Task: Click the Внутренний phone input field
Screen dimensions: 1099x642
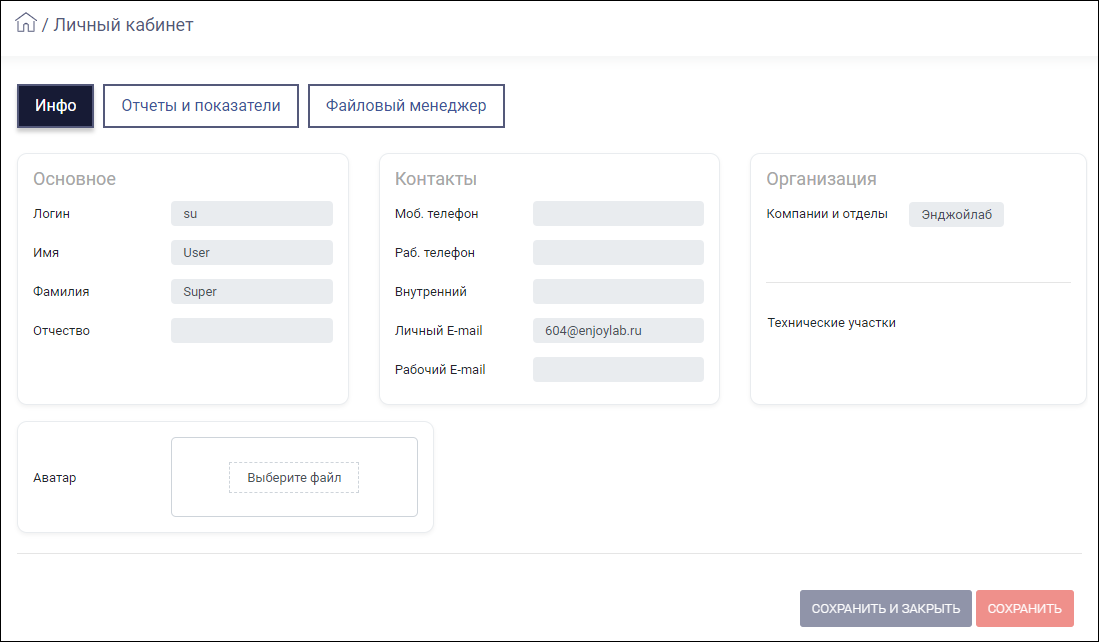Action: click(618, 292)
